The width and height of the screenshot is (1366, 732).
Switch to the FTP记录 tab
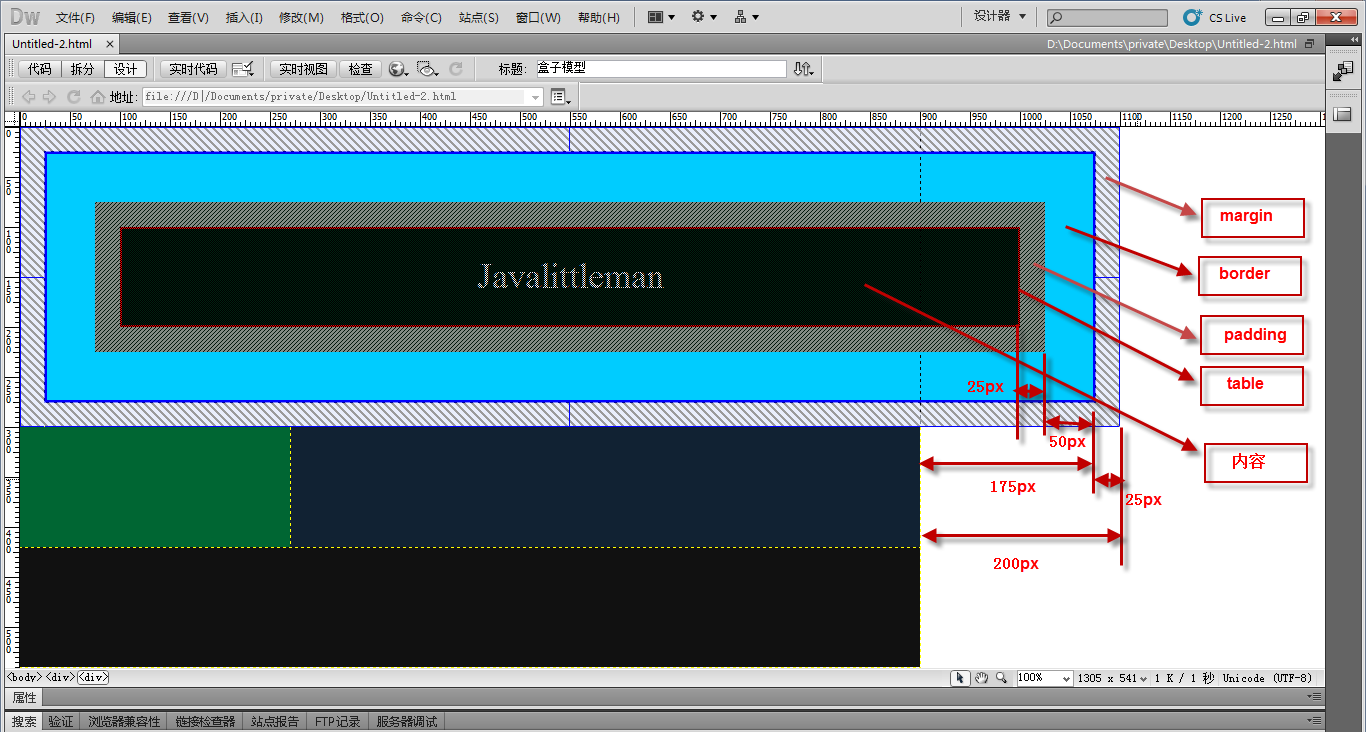point(338,721)
